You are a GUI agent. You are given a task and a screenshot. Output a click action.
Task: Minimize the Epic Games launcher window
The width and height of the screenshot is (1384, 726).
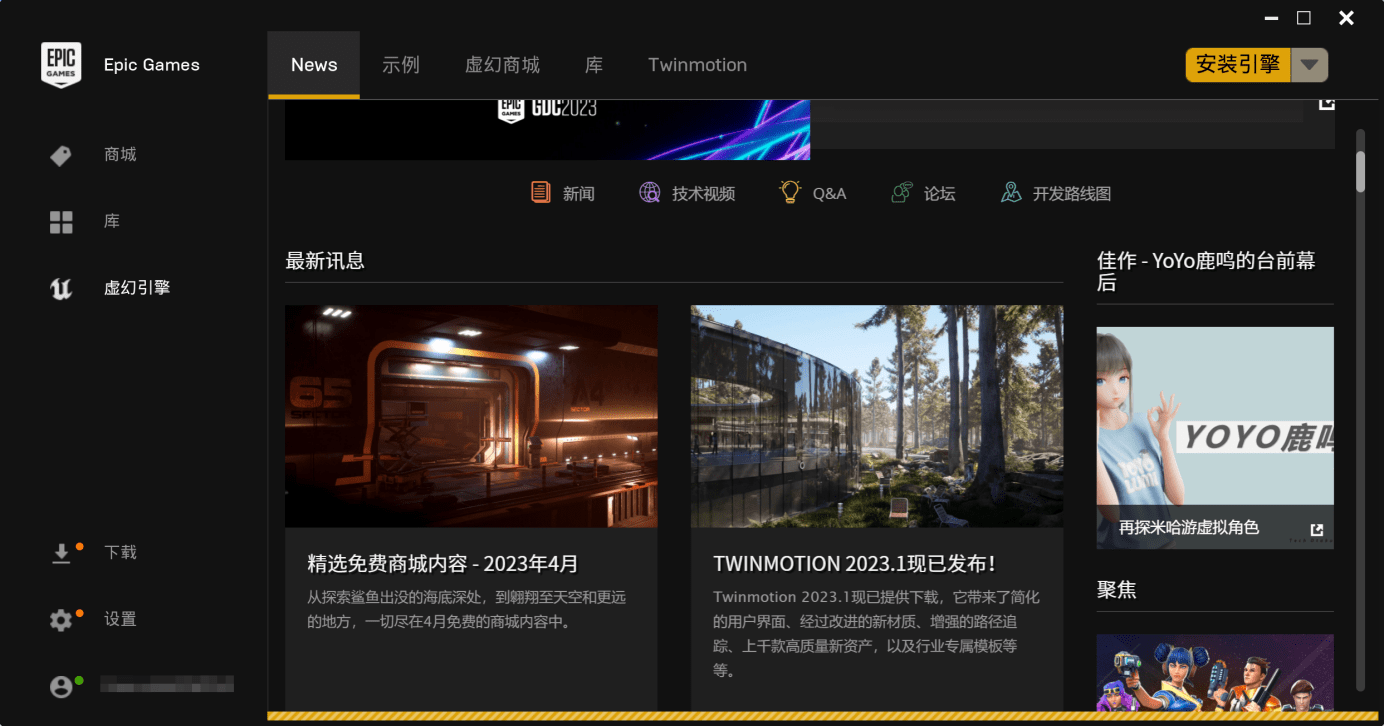point(1271,18)
